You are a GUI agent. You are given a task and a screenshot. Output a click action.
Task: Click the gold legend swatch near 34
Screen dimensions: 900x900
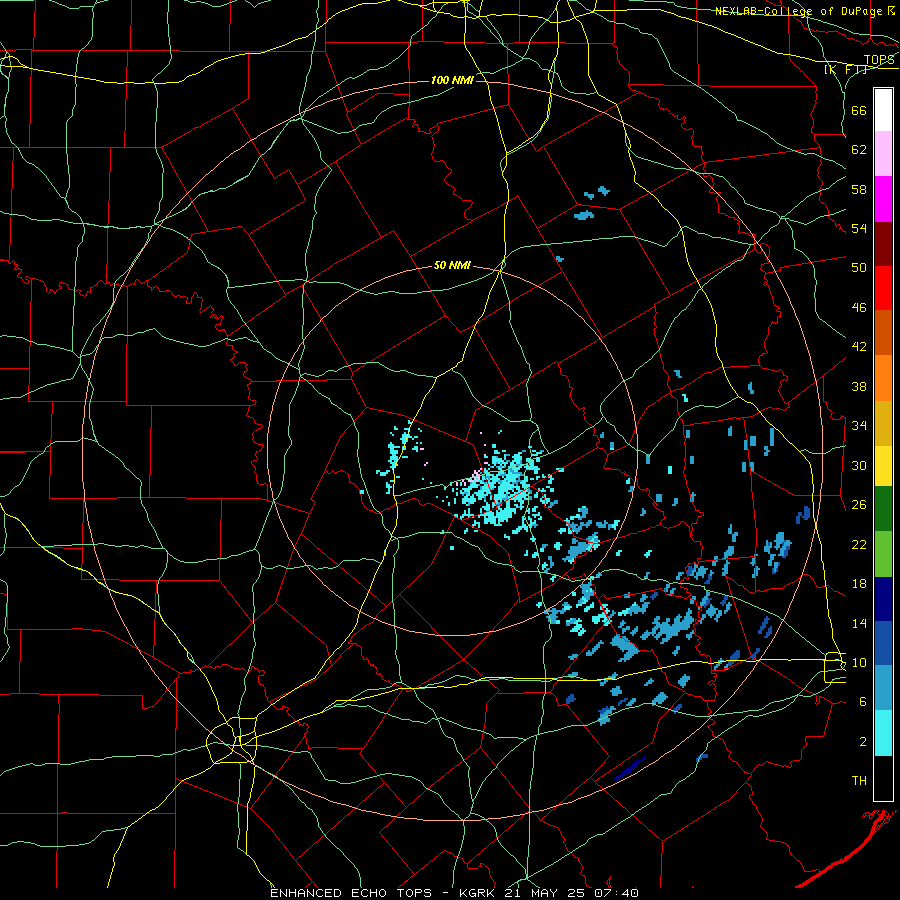pyautogui.click(x=883, y=423)
